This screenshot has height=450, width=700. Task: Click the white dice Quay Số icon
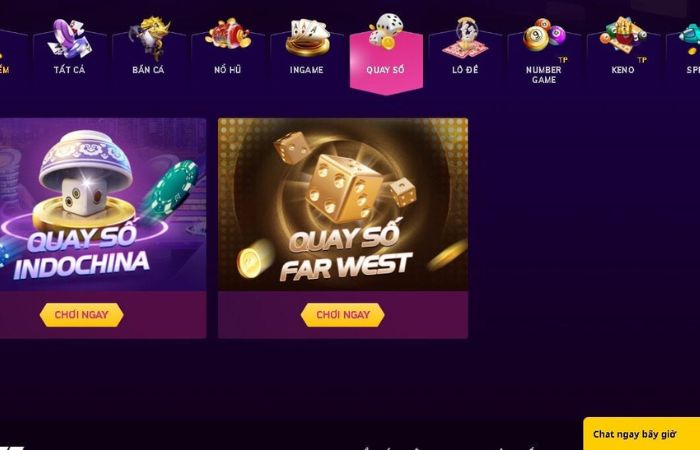point(387,31)
